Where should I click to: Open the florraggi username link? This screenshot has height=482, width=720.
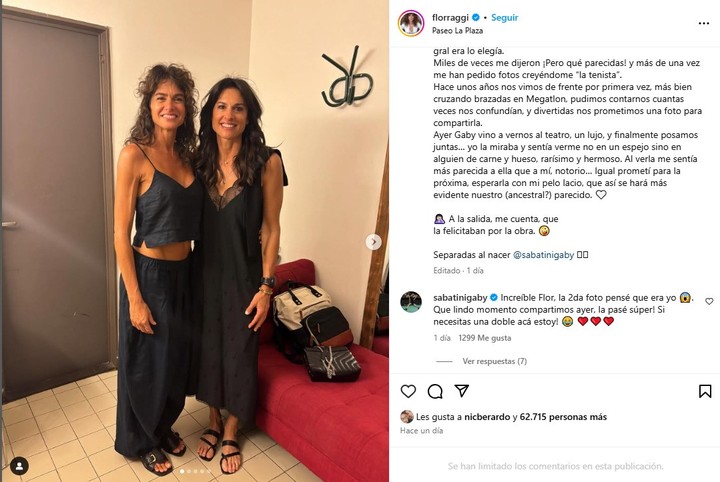[x=450, y=17]
